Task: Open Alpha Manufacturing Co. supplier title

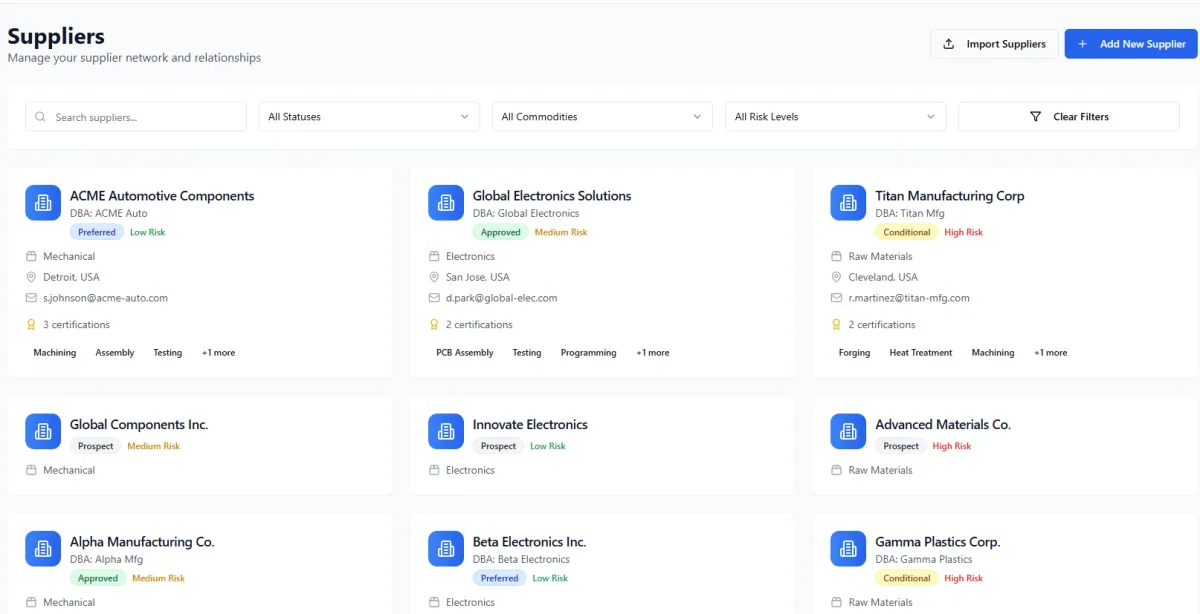Action: point(142,542)
